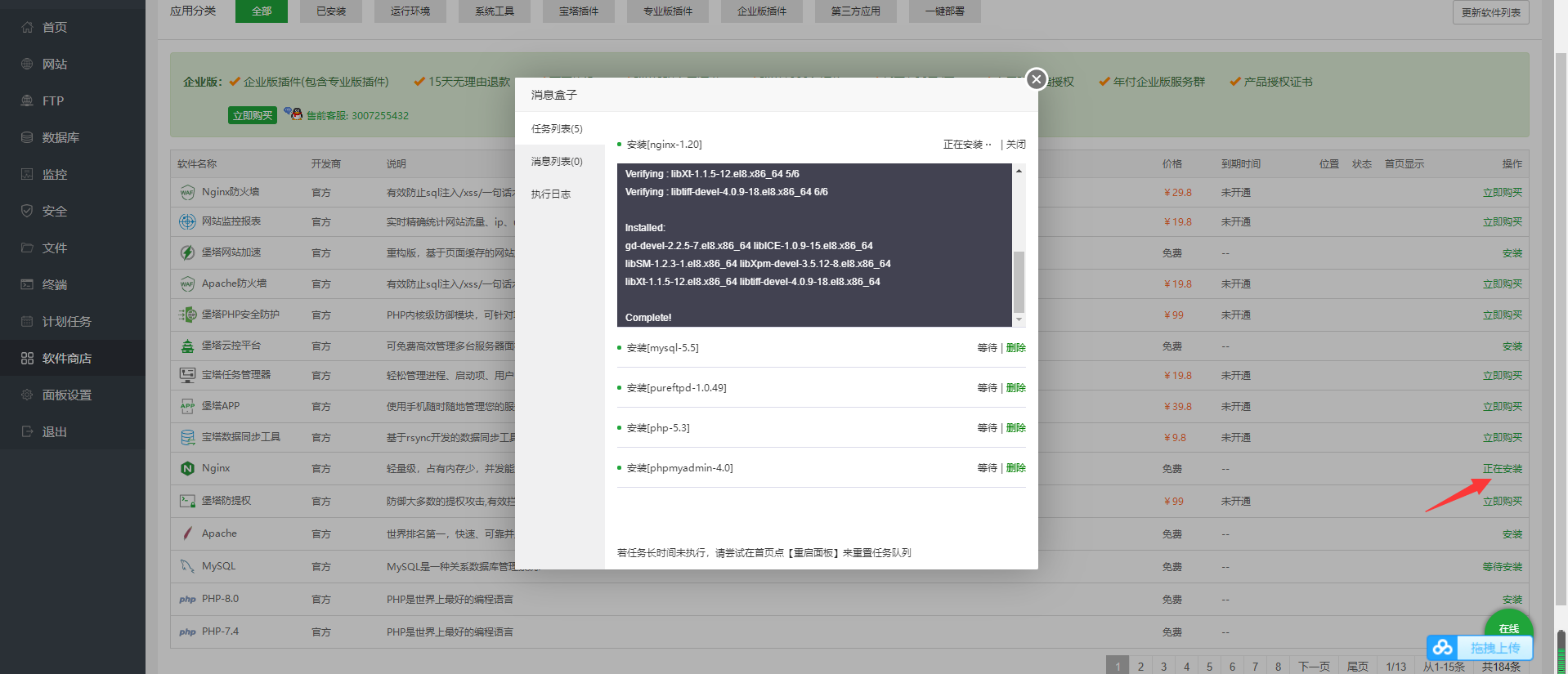Switch to the 一键部署 tab
Viewport: 1568px width, 674px height.
(x=945, y=11)
